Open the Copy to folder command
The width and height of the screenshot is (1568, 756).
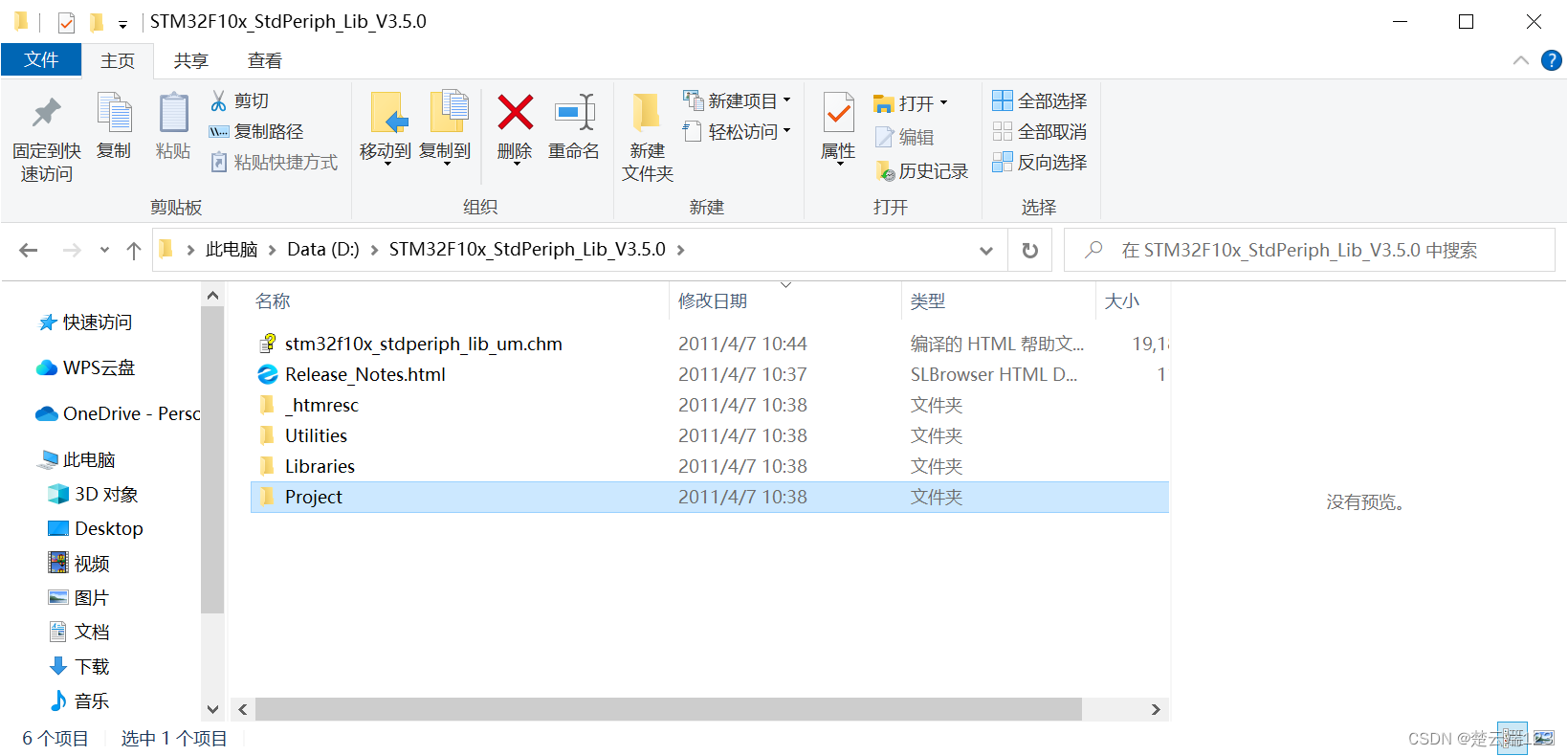446,127
